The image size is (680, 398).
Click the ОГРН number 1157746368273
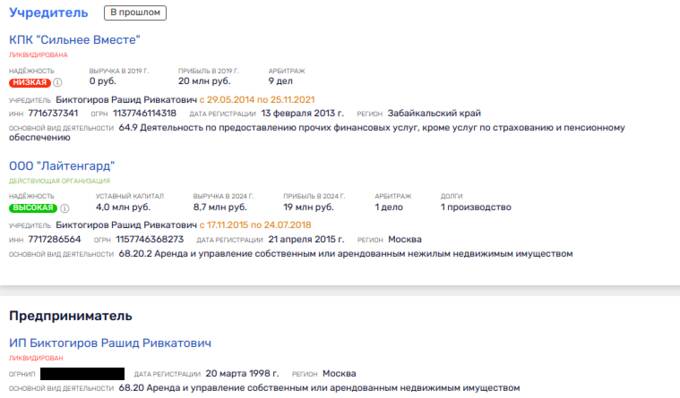[x=150, y=239]
